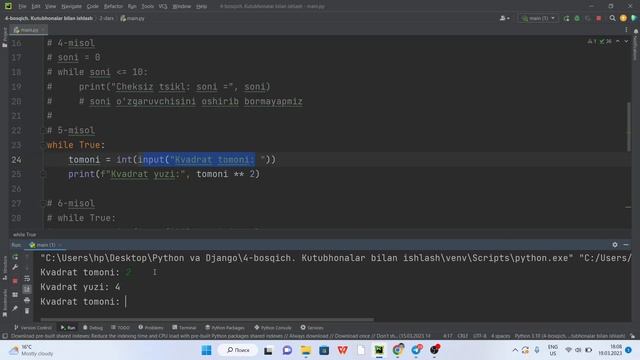Hide the Run tool window with minimize icon
This screenshot has width=640, height=360.
click(x=626, y=245)
